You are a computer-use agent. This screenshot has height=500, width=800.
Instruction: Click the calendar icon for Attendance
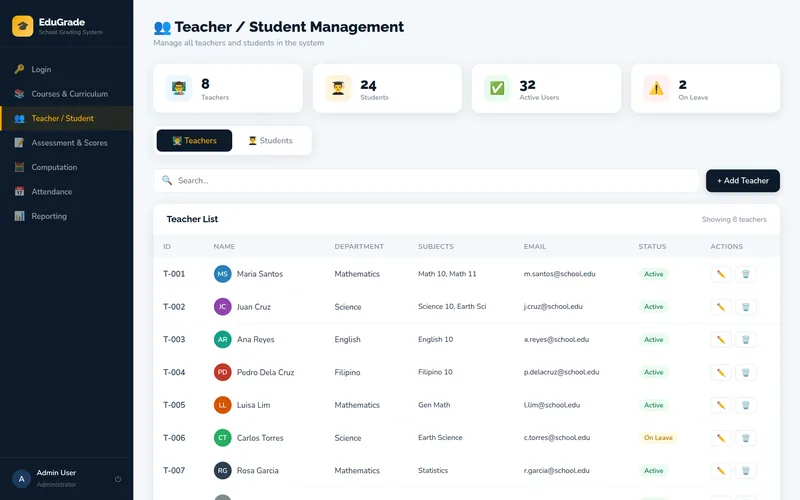point(19,191)
